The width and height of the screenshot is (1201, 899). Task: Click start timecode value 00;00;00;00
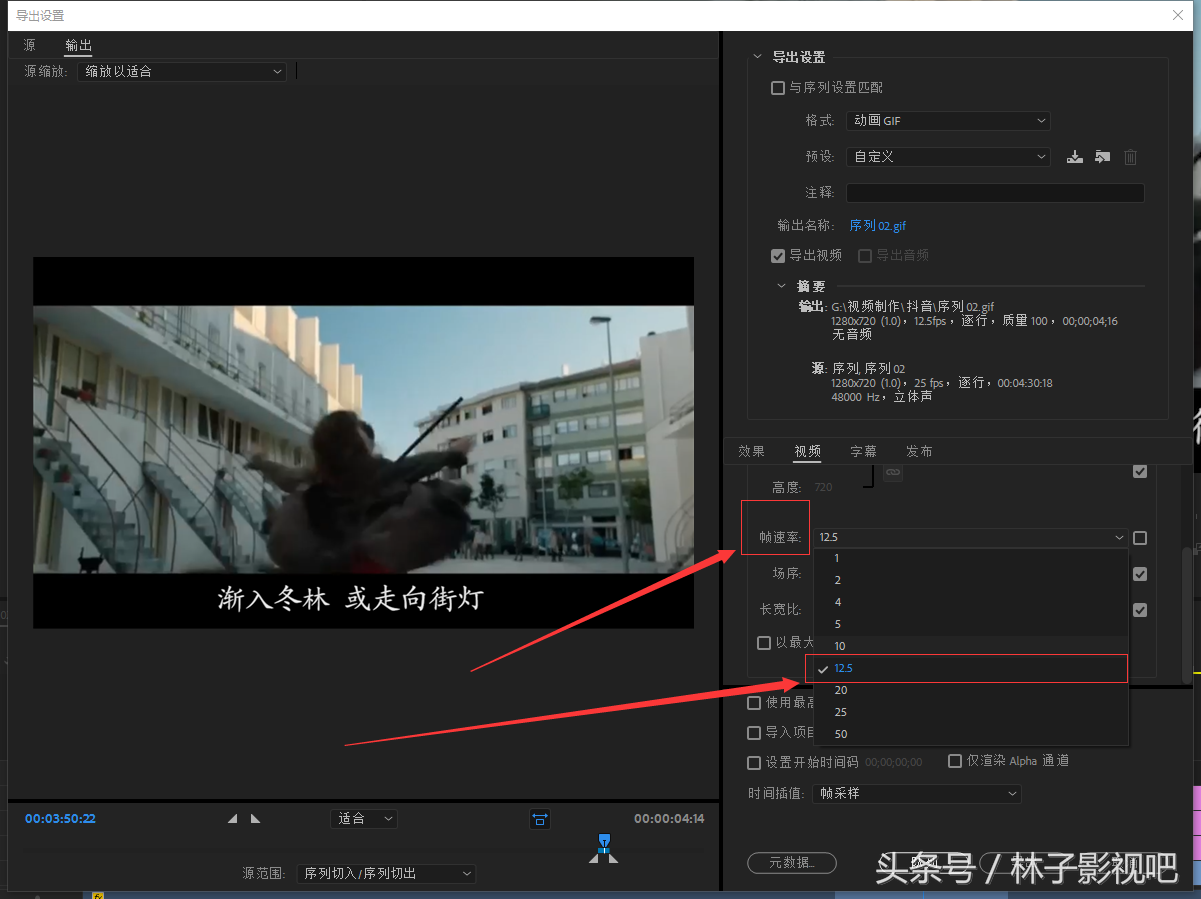click(894, 762)
